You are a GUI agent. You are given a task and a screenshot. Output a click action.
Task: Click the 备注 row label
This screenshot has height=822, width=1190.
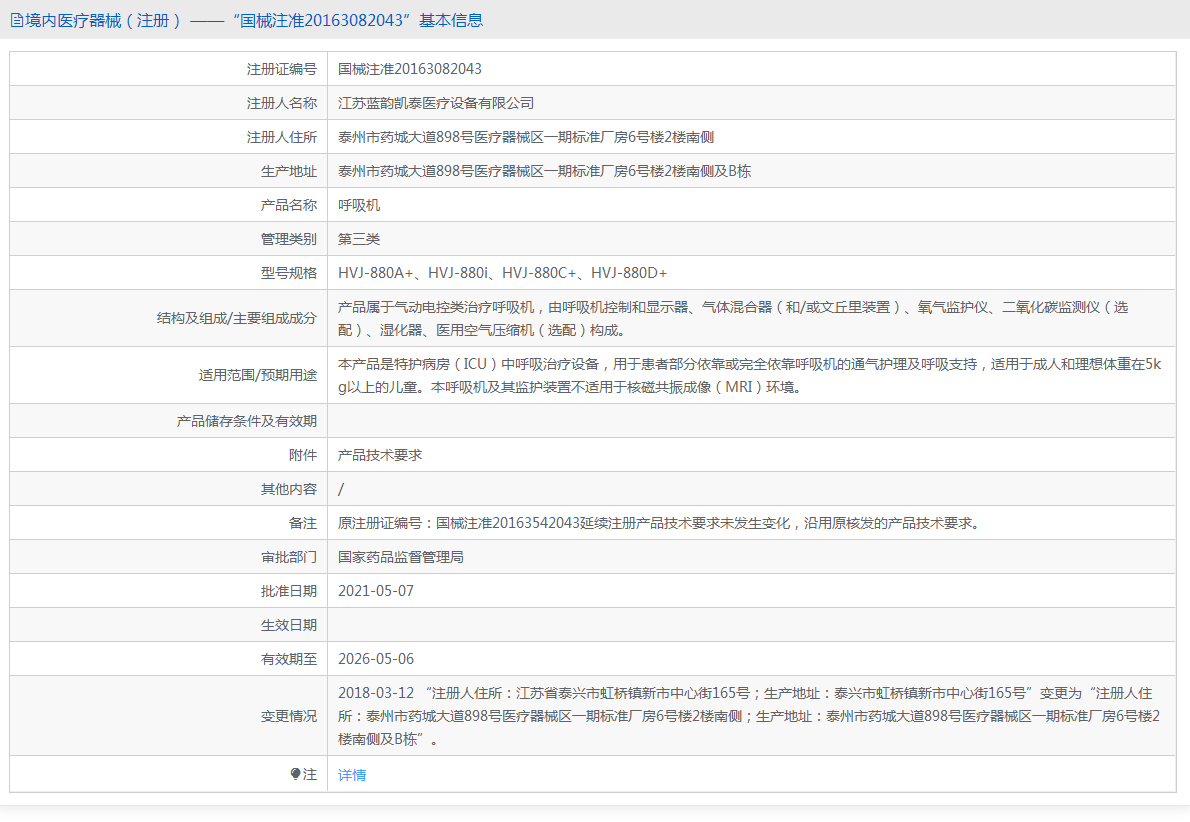pos(302,523)
